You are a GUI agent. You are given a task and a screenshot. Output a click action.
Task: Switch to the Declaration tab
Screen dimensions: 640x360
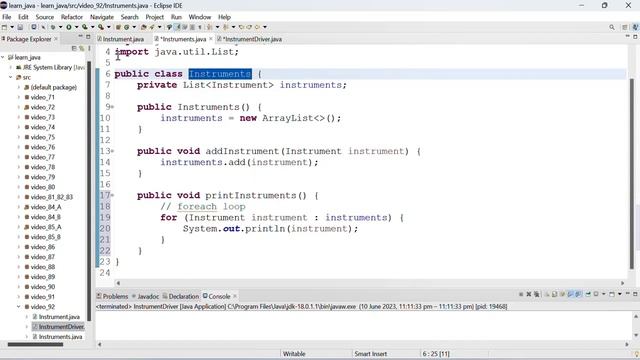pyautogui.click(x=181, y=296)
